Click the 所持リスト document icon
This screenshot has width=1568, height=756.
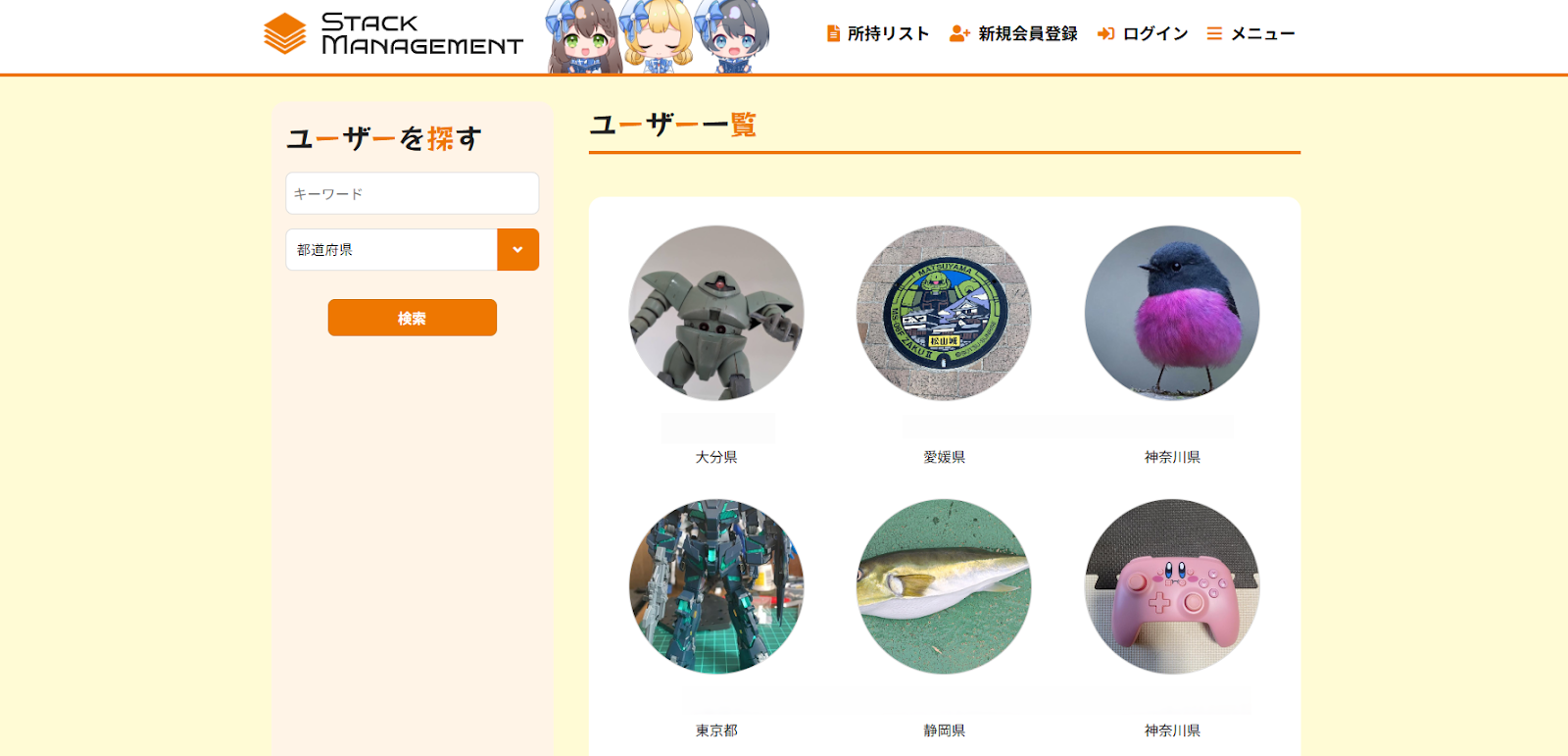pos(834,33)
